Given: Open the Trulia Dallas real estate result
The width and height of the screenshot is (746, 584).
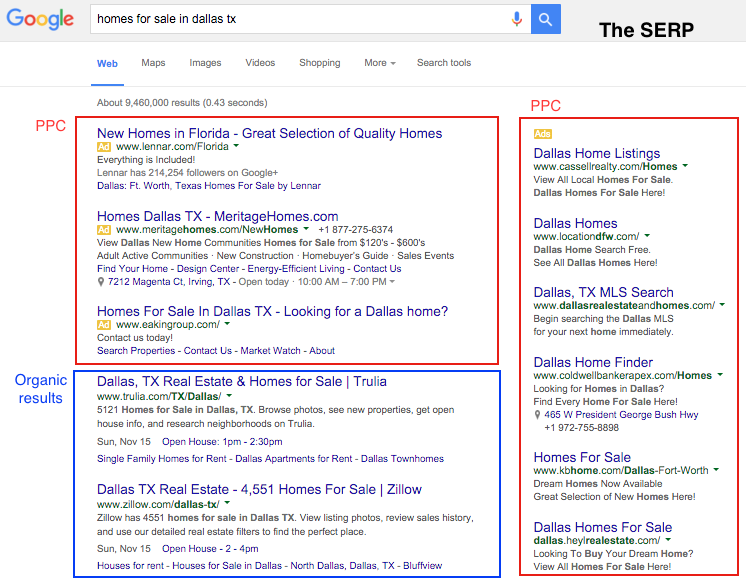Looking at the screenshot, I should coord(242,382).
